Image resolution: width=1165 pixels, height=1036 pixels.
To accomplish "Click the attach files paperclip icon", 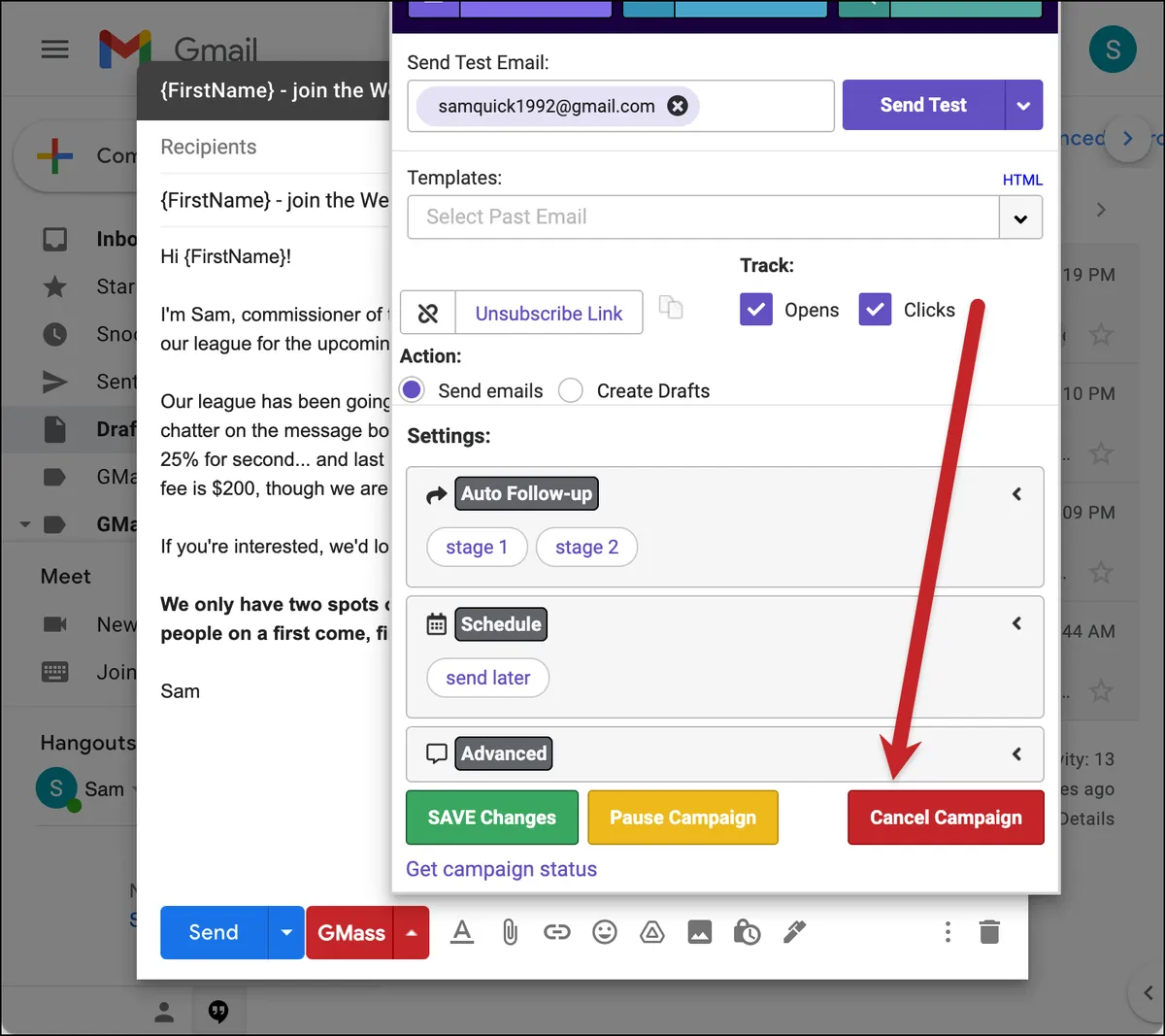I will (x=510, y=932).
